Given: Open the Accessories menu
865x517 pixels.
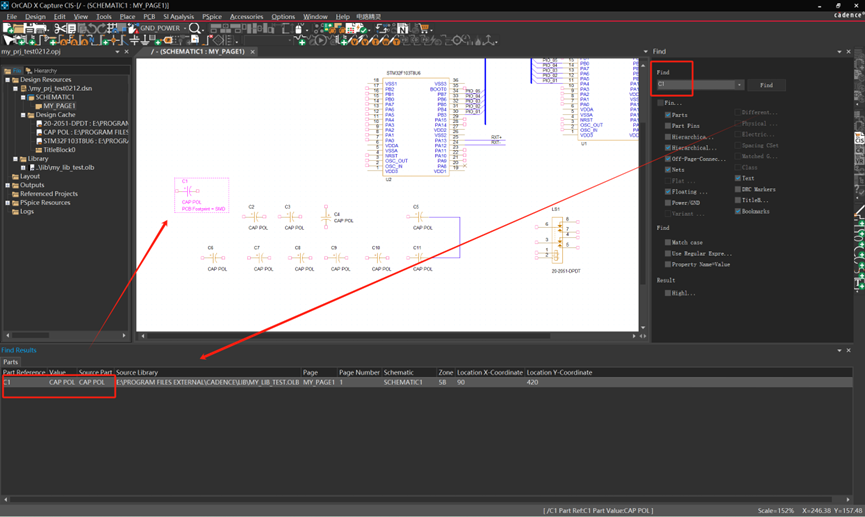Looking at the screenshot, I should (x=246, y=17).
